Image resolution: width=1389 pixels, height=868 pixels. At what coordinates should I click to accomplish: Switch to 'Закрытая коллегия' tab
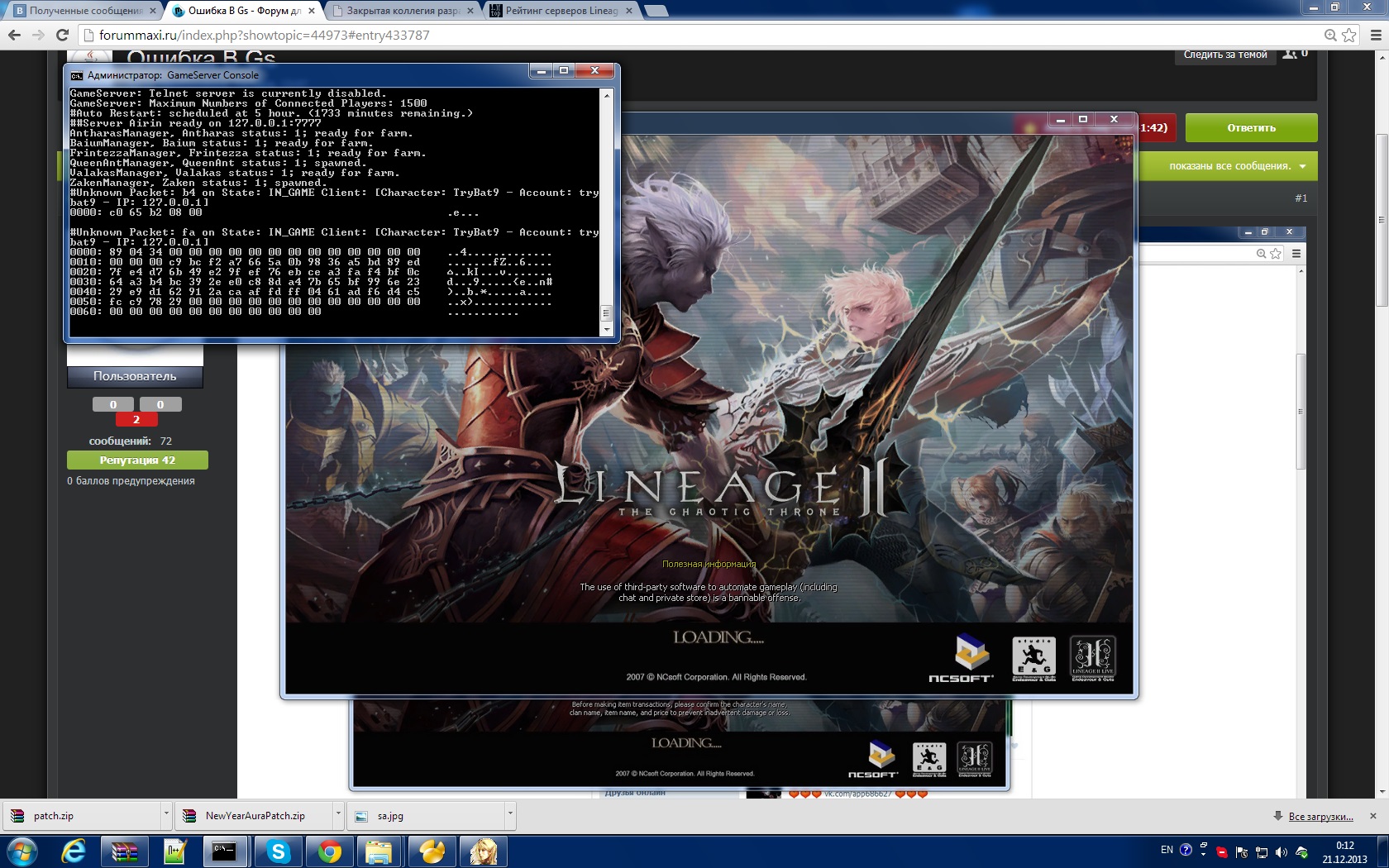403,11
